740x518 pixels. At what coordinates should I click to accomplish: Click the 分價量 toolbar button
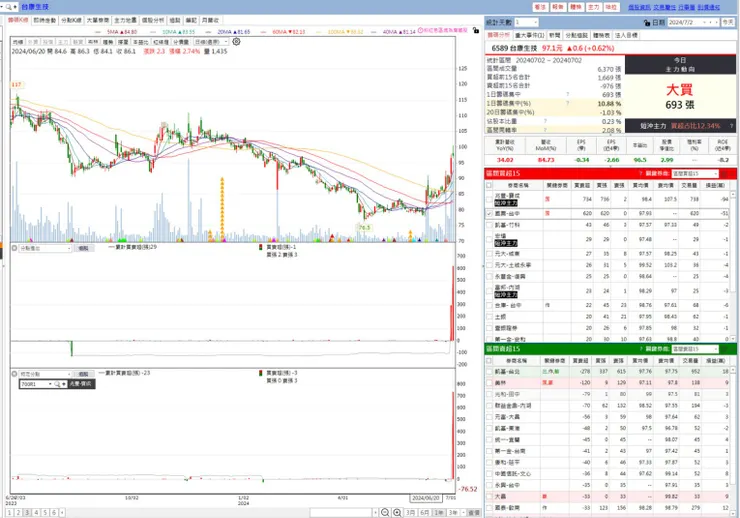coord(181,42)
